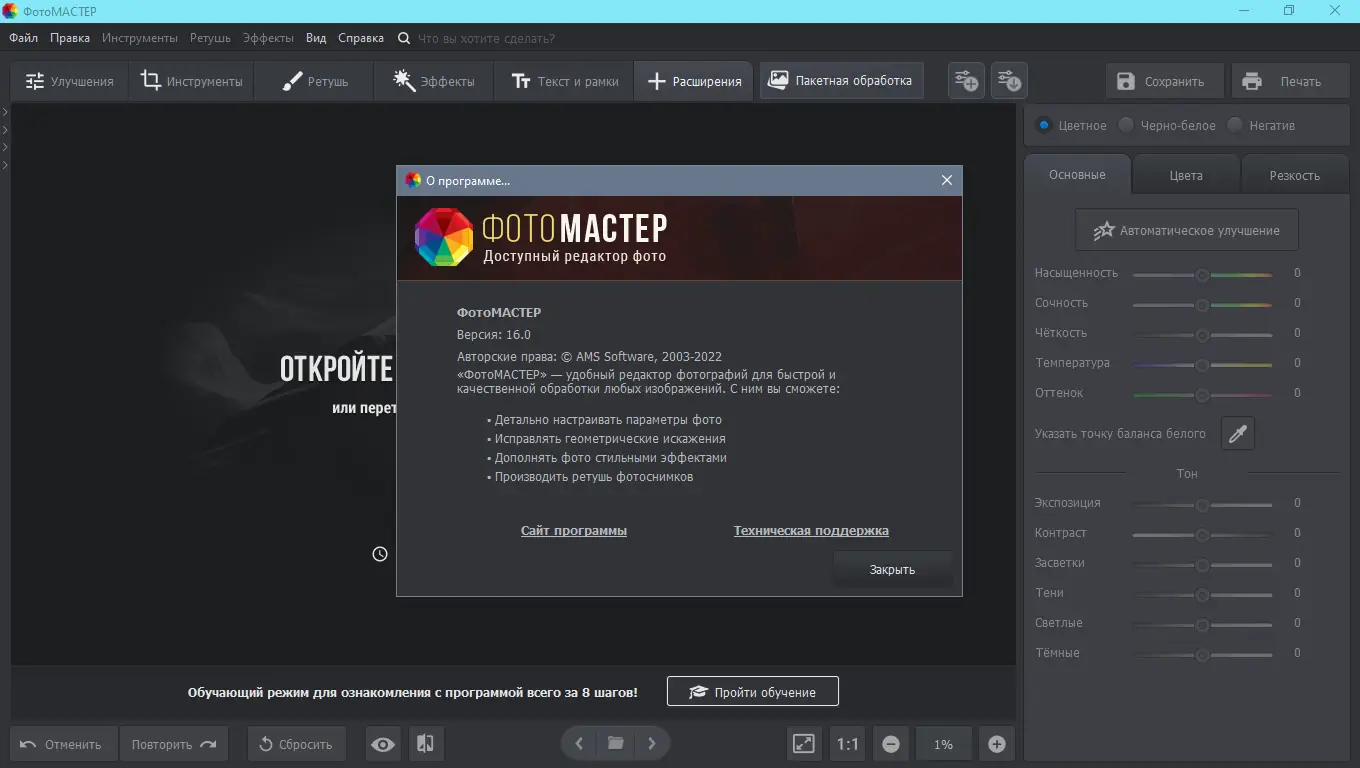1360x768 pixels.
Task: Open the Вид menu
Action: pos(316,38)
